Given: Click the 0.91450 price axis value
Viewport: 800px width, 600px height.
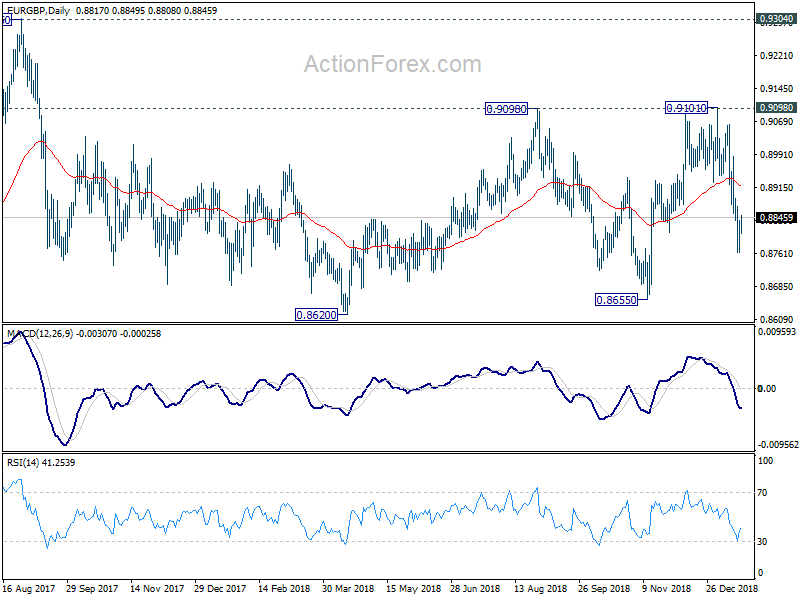Looking at the screenshot, I should tap(777, 89).
